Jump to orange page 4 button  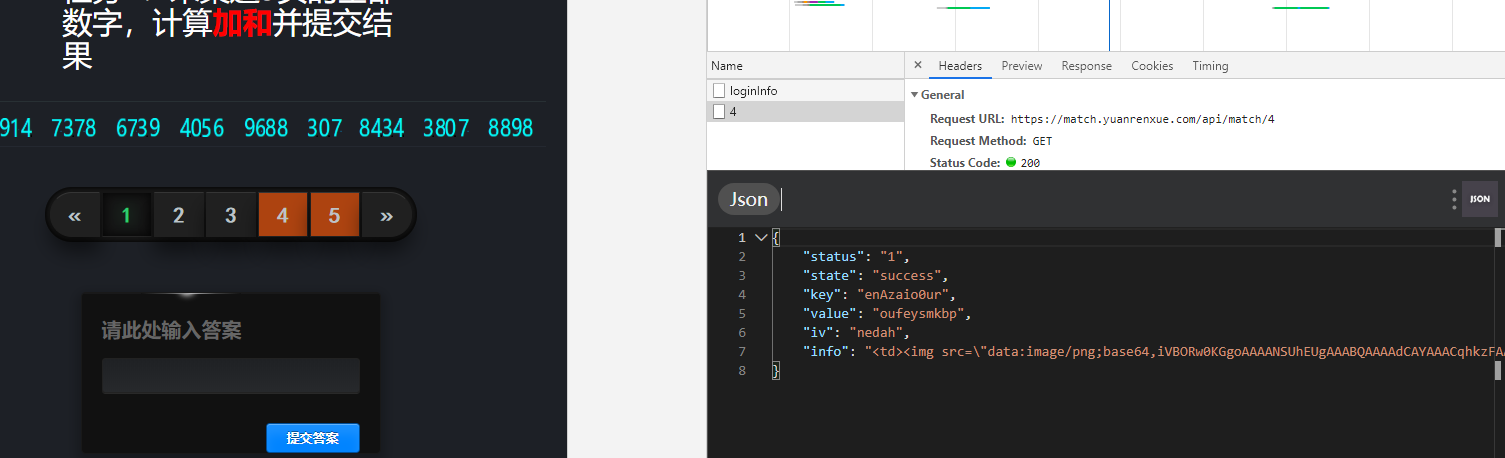tap(282, 215)
